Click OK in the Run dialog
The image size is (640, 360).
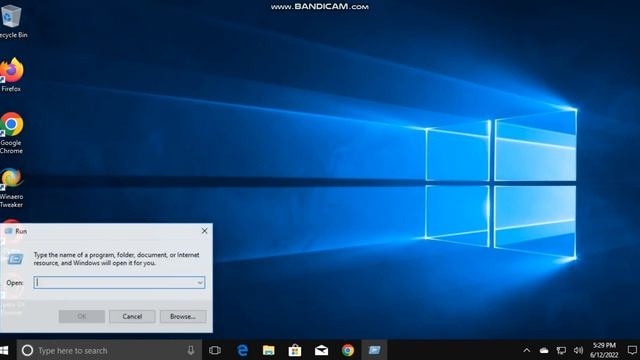coord(82,316)
